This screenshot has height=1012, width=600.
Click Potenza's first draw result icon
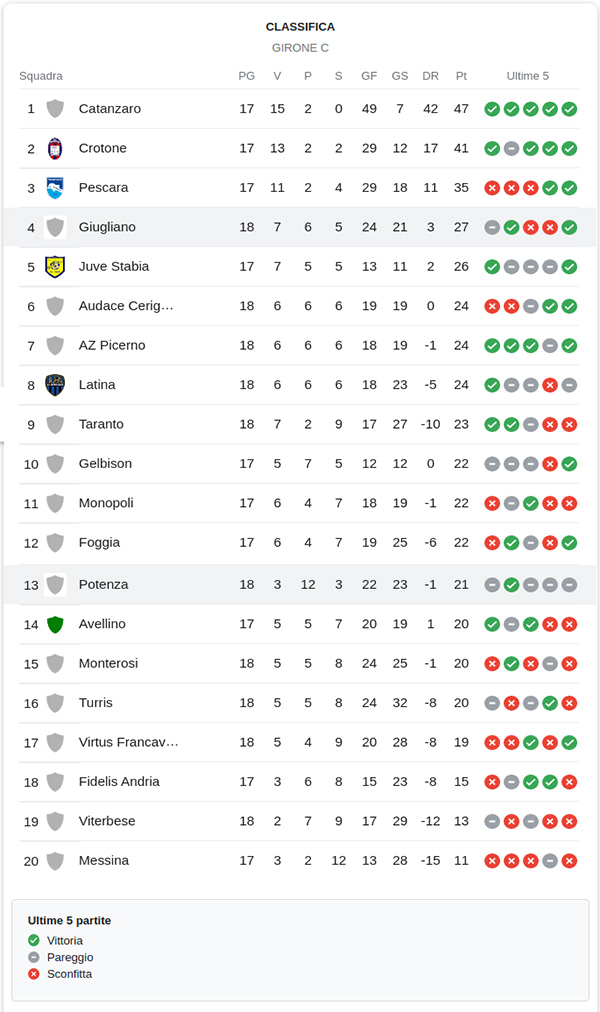[492, 584]
